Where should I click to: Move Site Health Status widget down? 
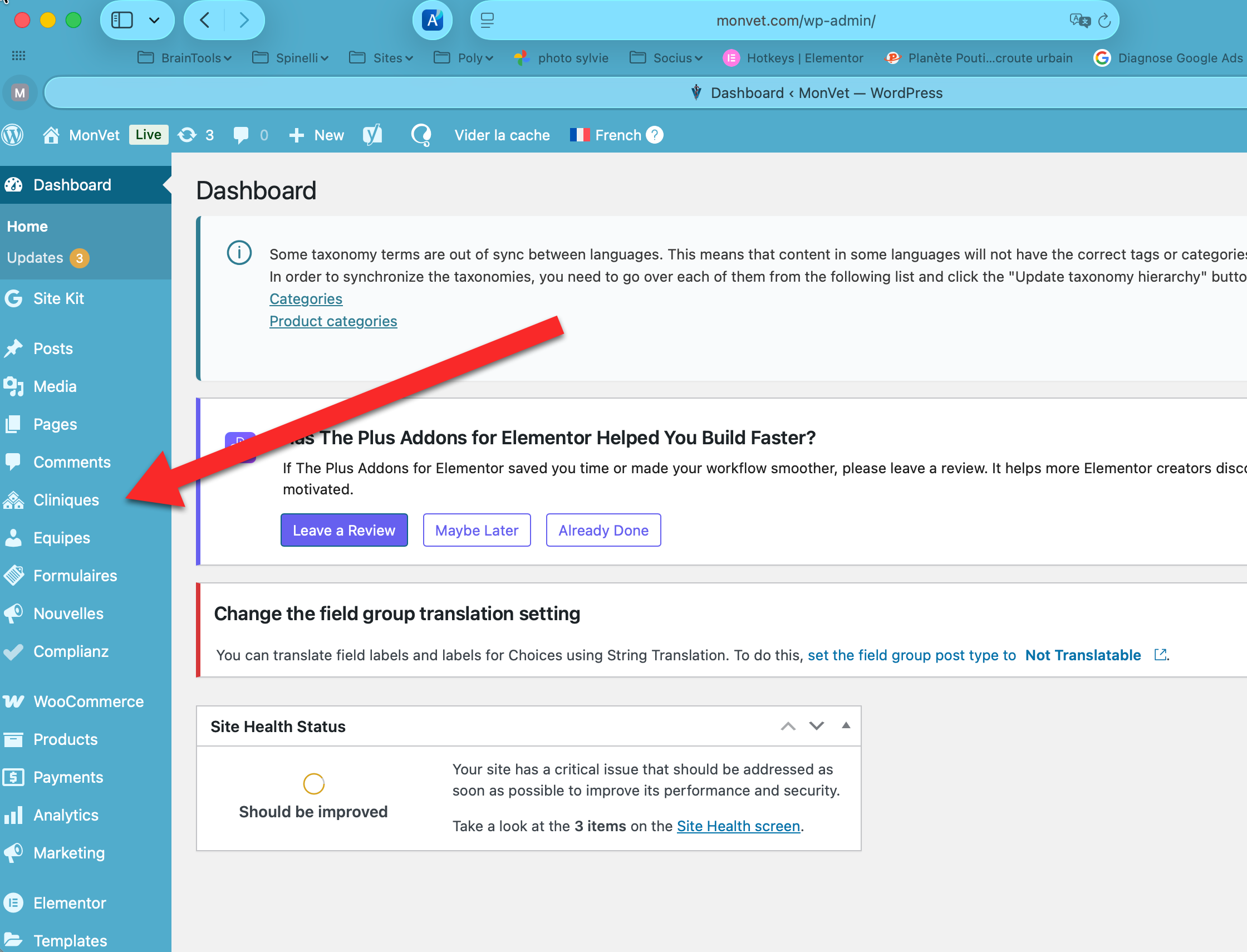point(816,726)
